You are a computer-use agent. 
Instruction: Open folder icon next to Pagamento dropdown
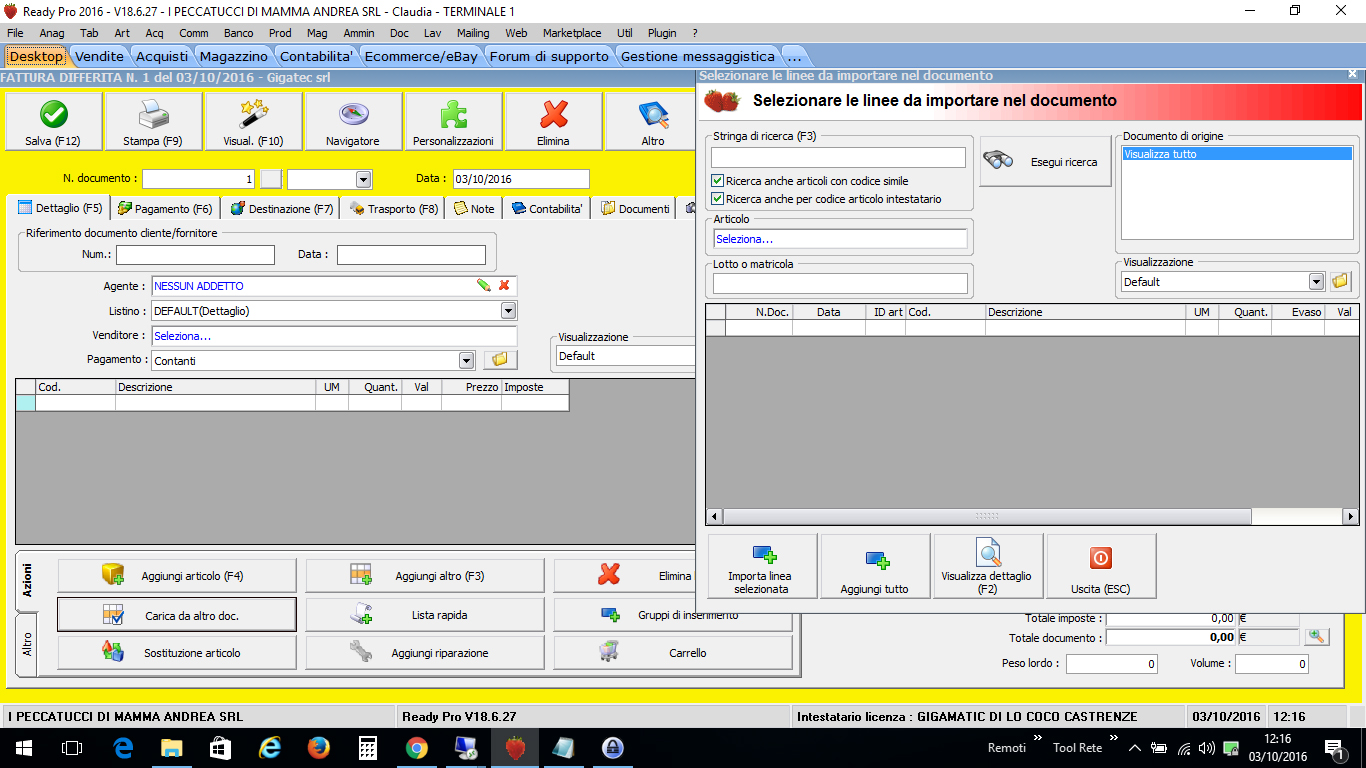(x=499, y=360)
